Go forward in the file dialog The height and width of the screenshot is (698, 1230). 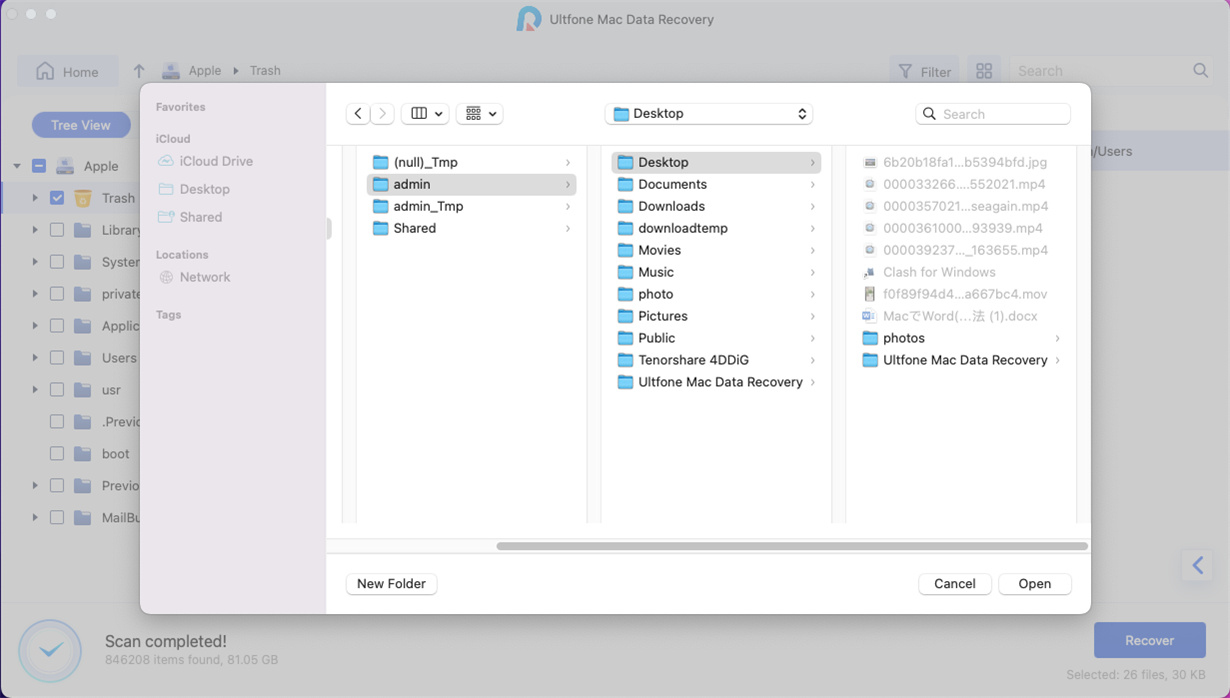point(382,114)
